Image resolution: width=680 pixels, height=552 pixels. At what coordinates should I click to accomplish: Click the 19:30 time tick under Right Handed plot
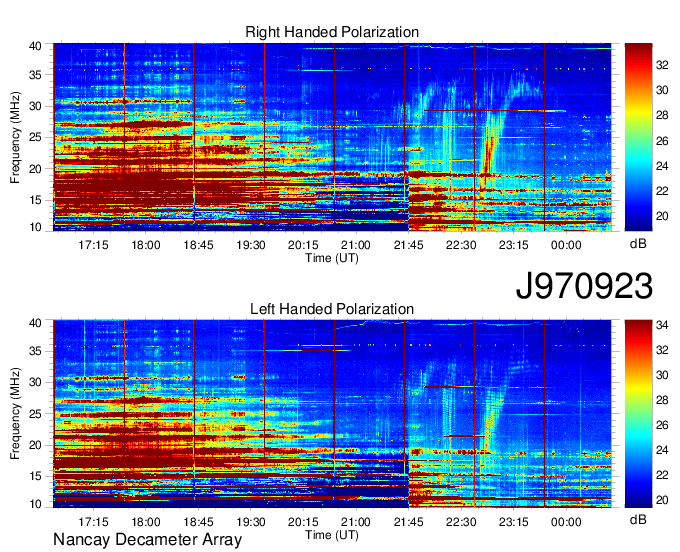tap(251, 245)
